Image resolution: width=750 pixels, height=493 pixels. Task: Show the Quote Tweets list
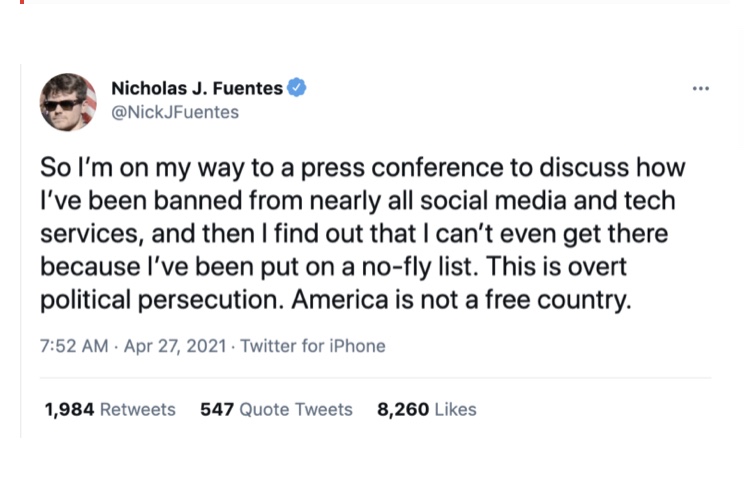296,409
